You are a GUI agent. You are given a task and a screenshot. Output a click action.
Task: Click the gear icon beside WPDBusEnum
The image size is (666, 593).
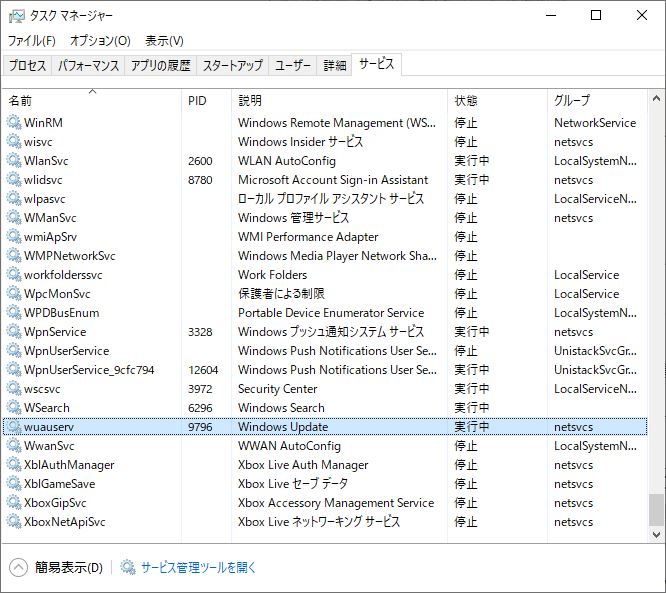point(14,313)
